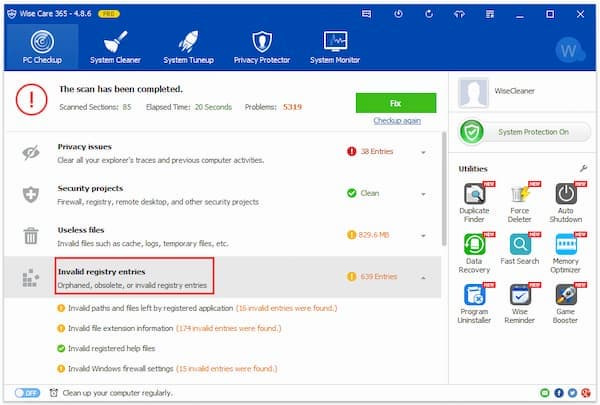Open the Program Uninstaller utility
Viewport: 600px width, 405px height.
point(474,304)
